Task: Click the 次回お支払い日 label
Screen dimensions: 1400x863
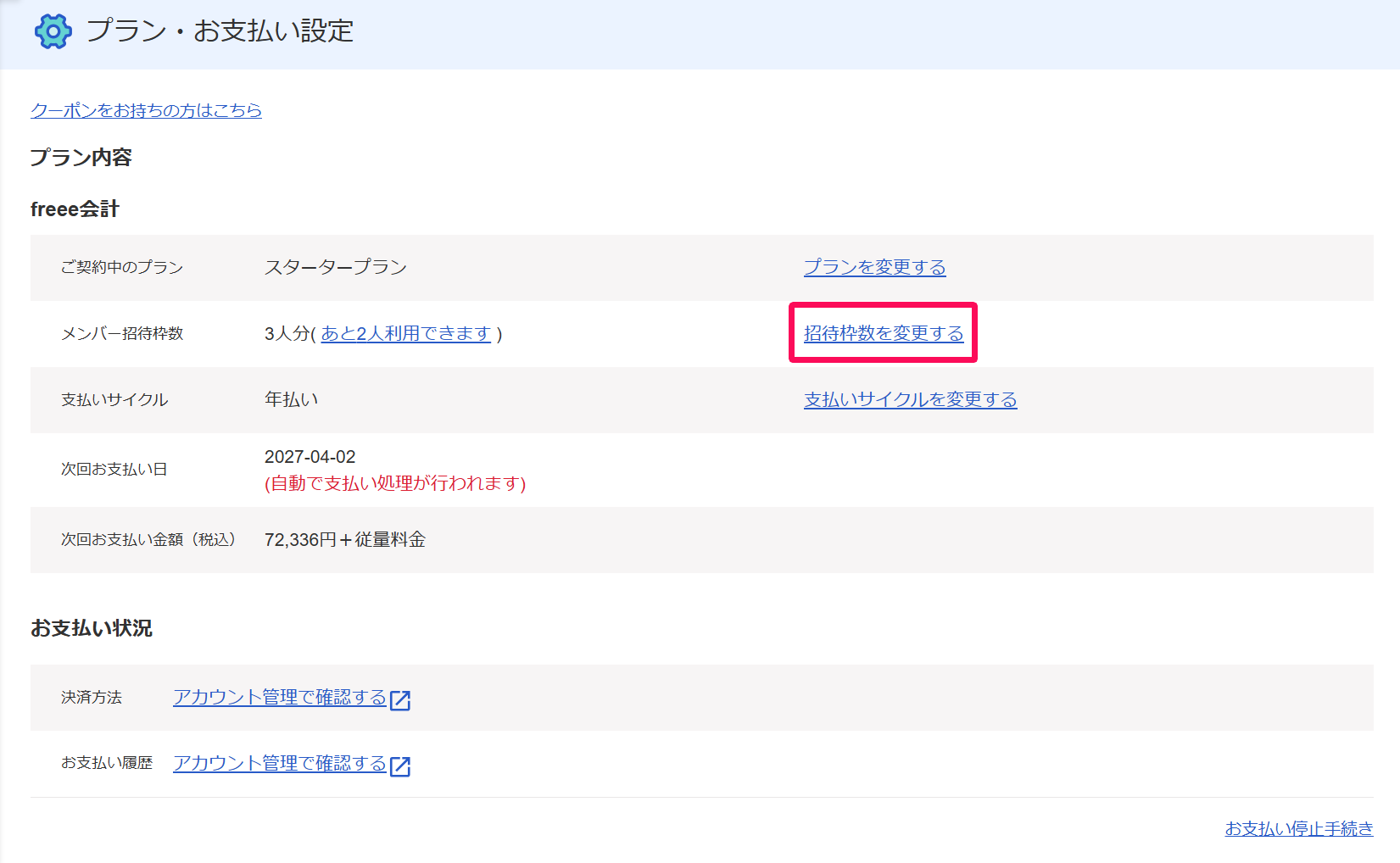Action: (x=114, y=469)
